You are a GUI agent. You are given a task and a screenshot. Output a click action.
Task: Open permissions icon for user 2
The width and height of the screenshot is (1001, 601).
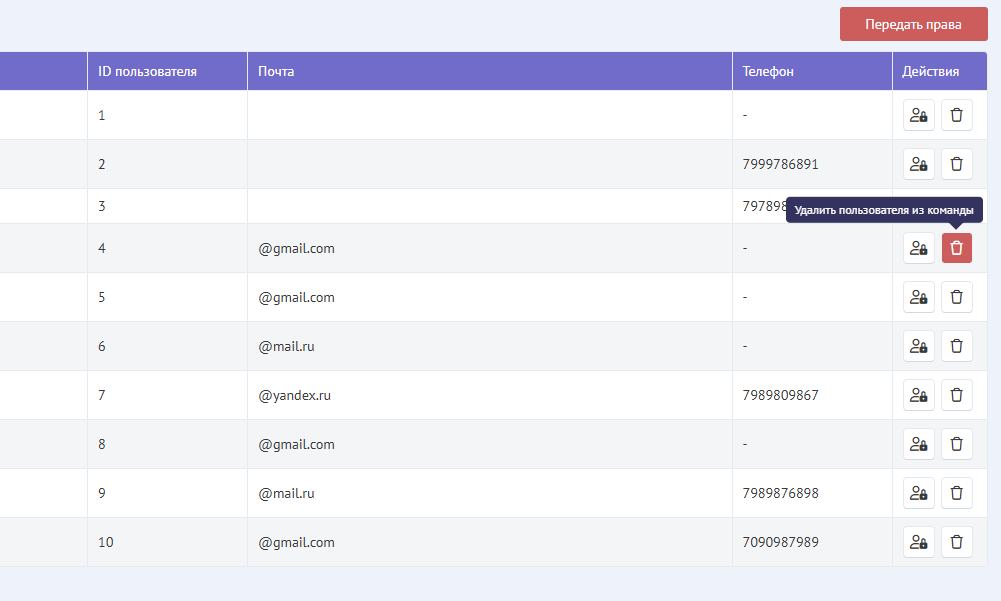pos(918,164)
